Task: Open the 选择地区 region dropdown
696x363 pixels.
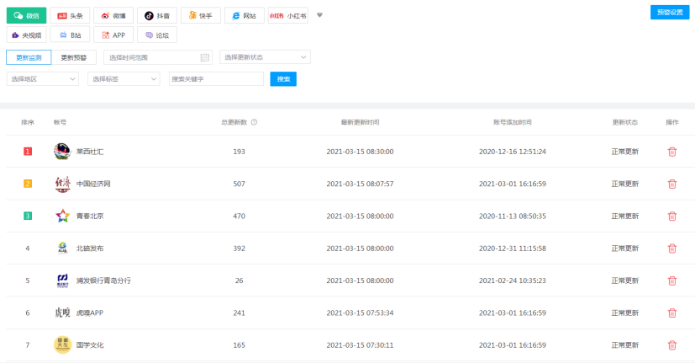Action: point(43,79)
